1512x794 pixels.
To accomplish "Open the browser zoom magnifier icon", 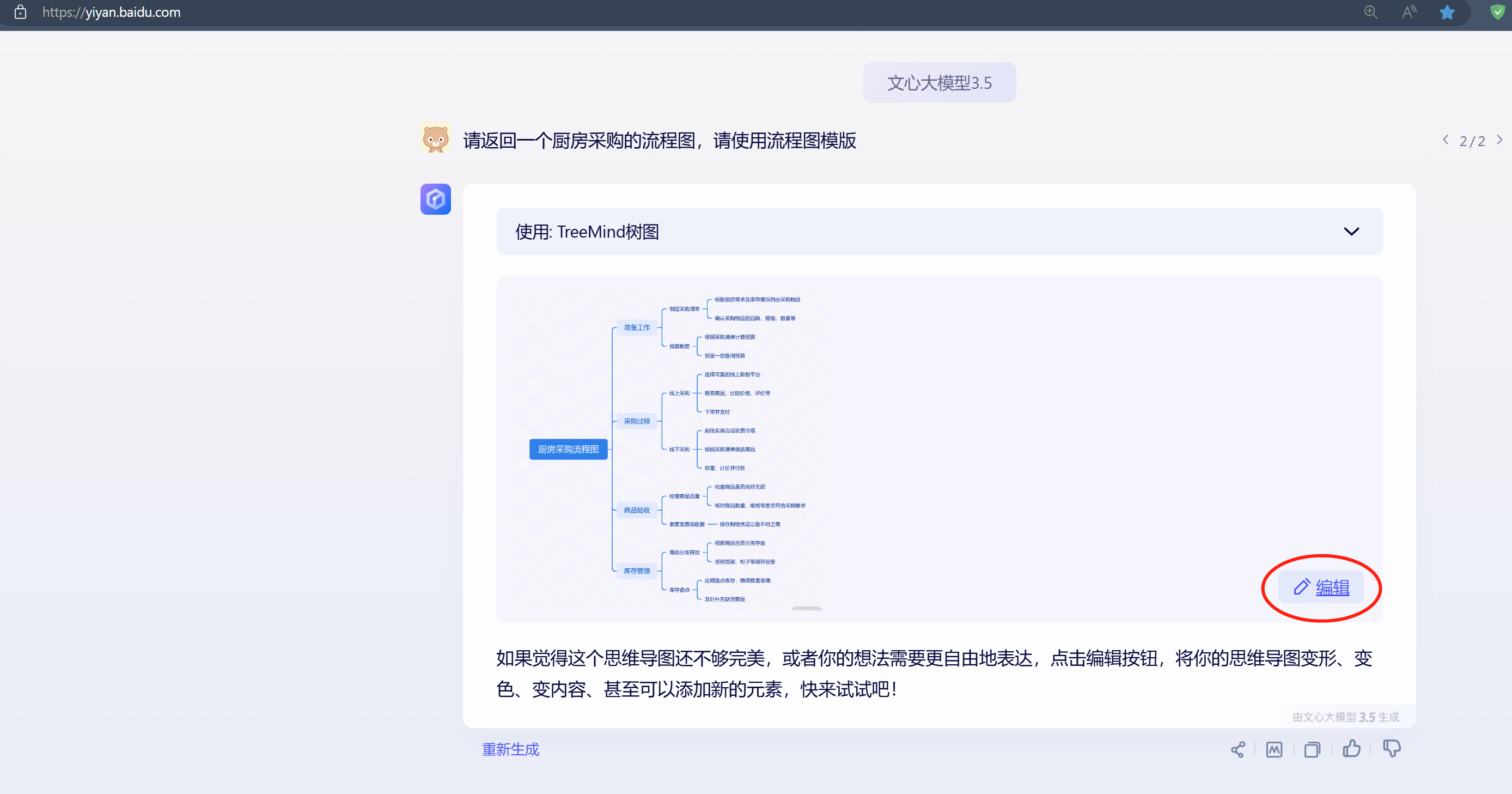I will pos(1370,12).
